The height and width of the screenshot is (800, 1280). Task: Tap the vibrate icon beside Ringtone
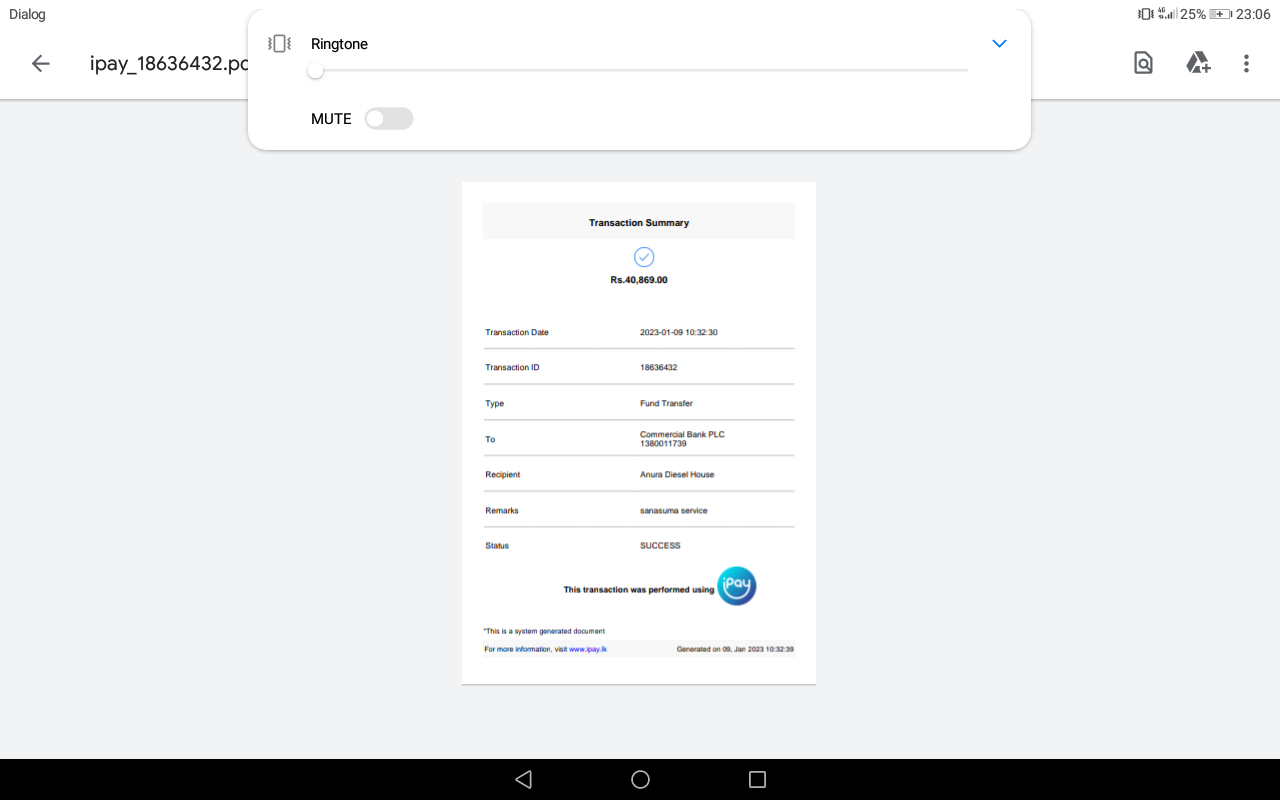[x=279, y=44]
